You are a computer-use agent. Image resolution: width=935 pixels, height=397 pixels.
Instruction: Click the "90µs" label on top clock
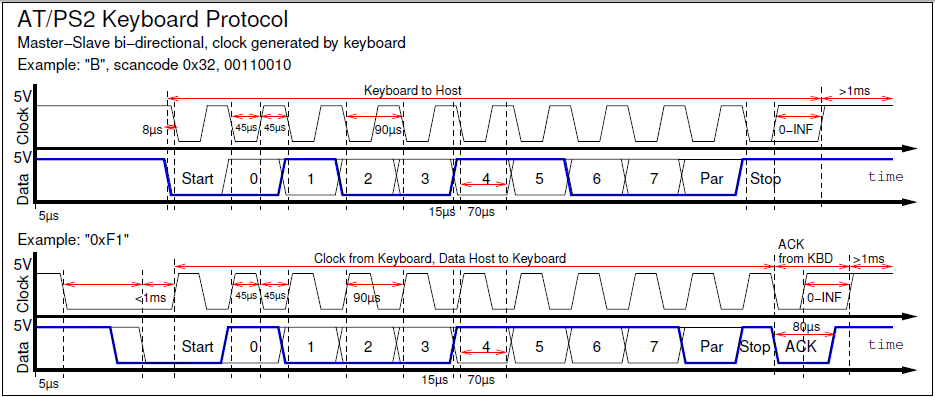coord(388,129)
